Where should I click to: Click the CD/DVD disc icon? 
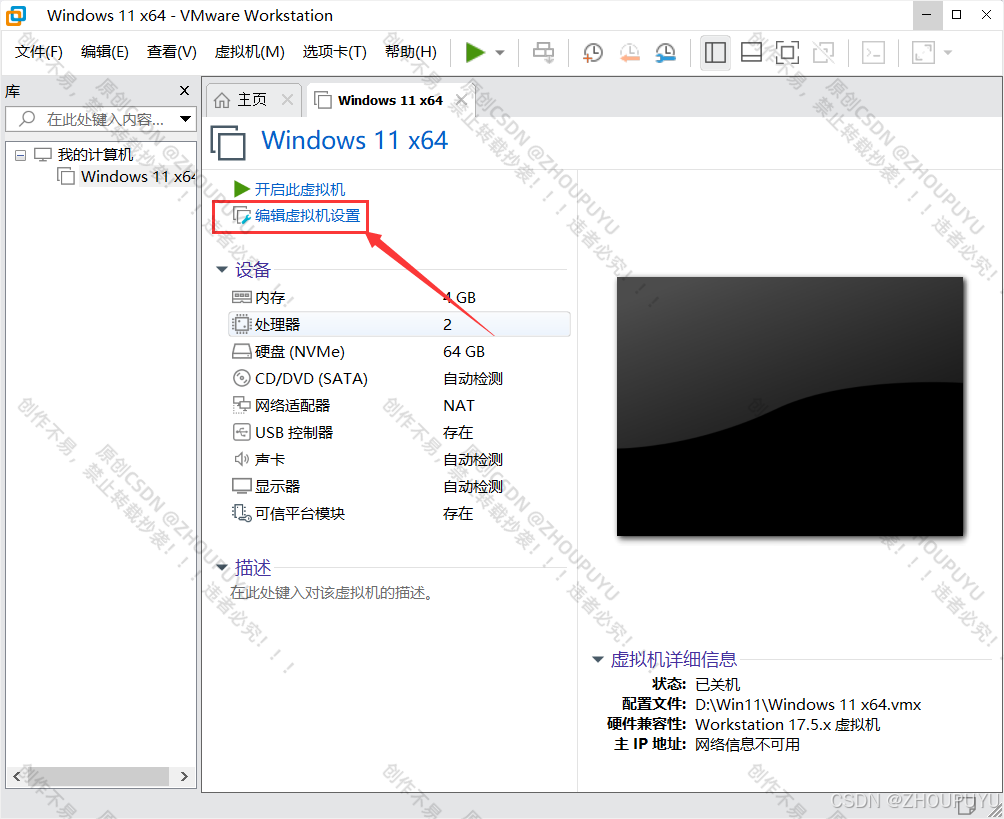click(241, 378)
